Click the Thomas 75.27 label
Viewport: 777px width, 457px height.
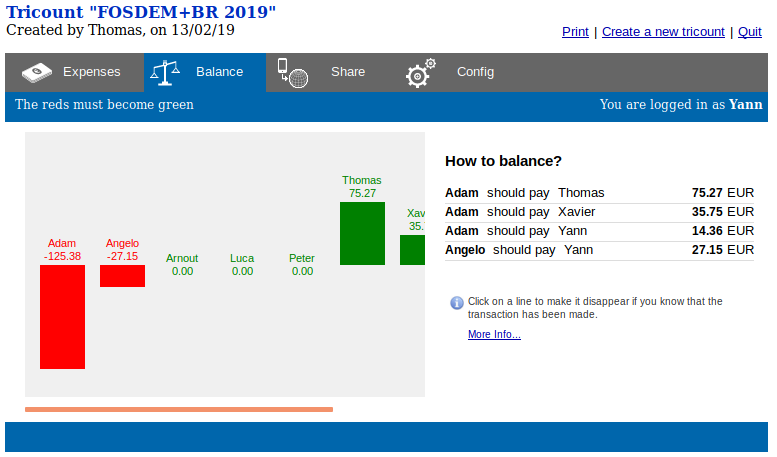[362, 187]
